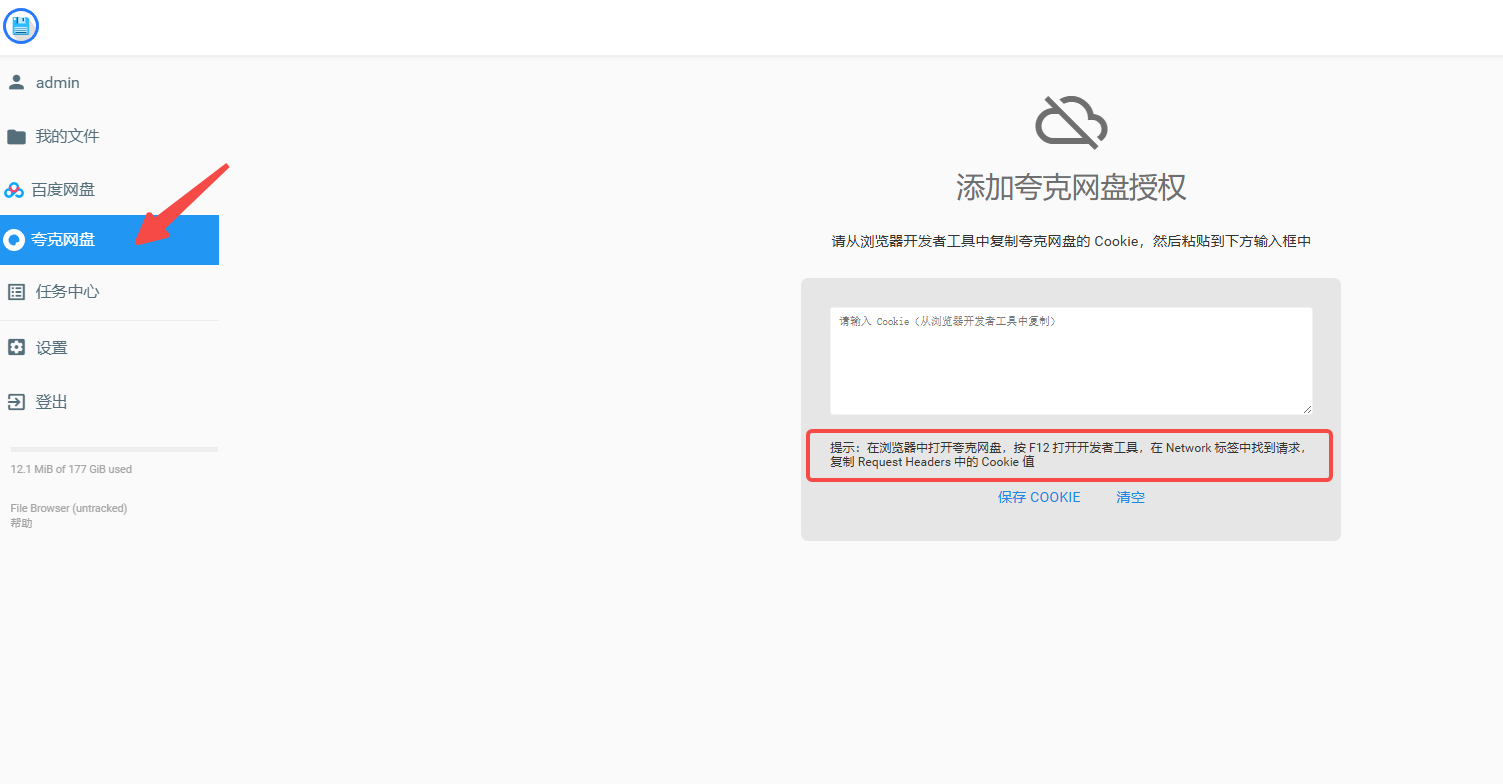Click the File Browser (untracked) version link

point(69,508)
